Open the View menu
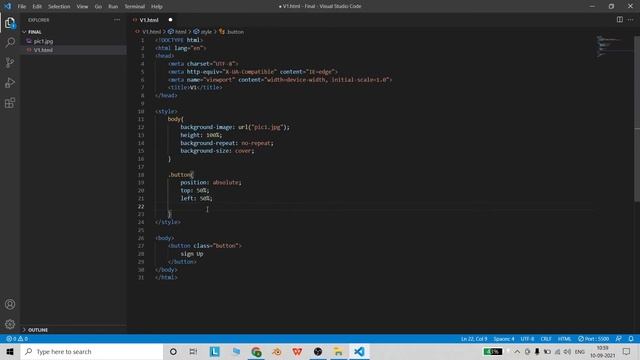 (x=82, y=7)
